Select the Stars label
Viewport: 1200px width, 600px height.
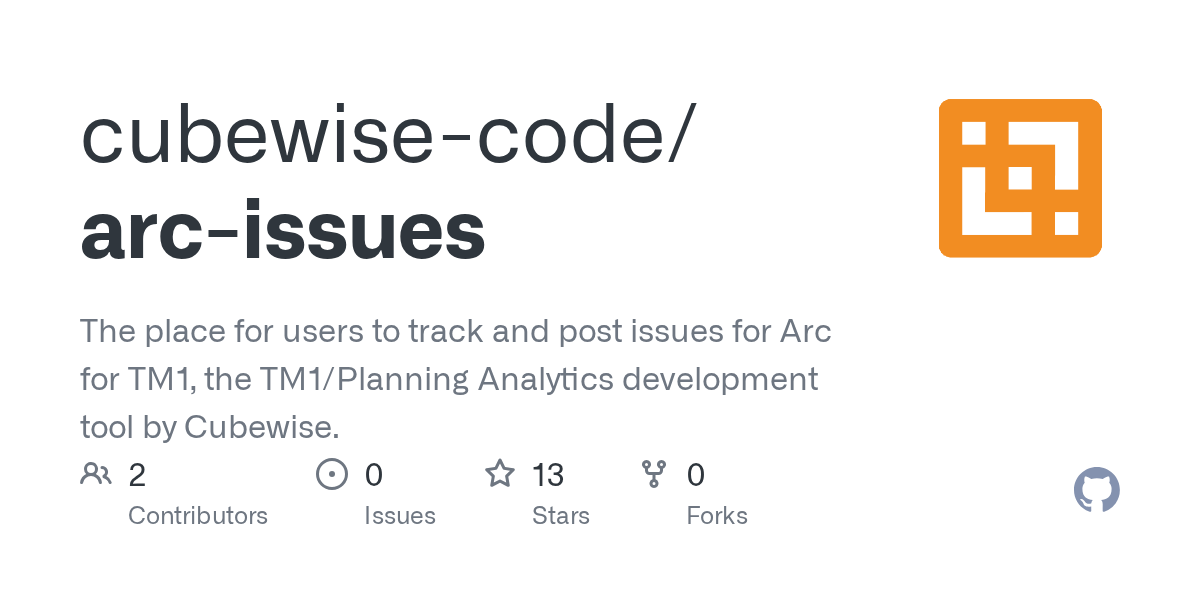[x=561, y=516]
